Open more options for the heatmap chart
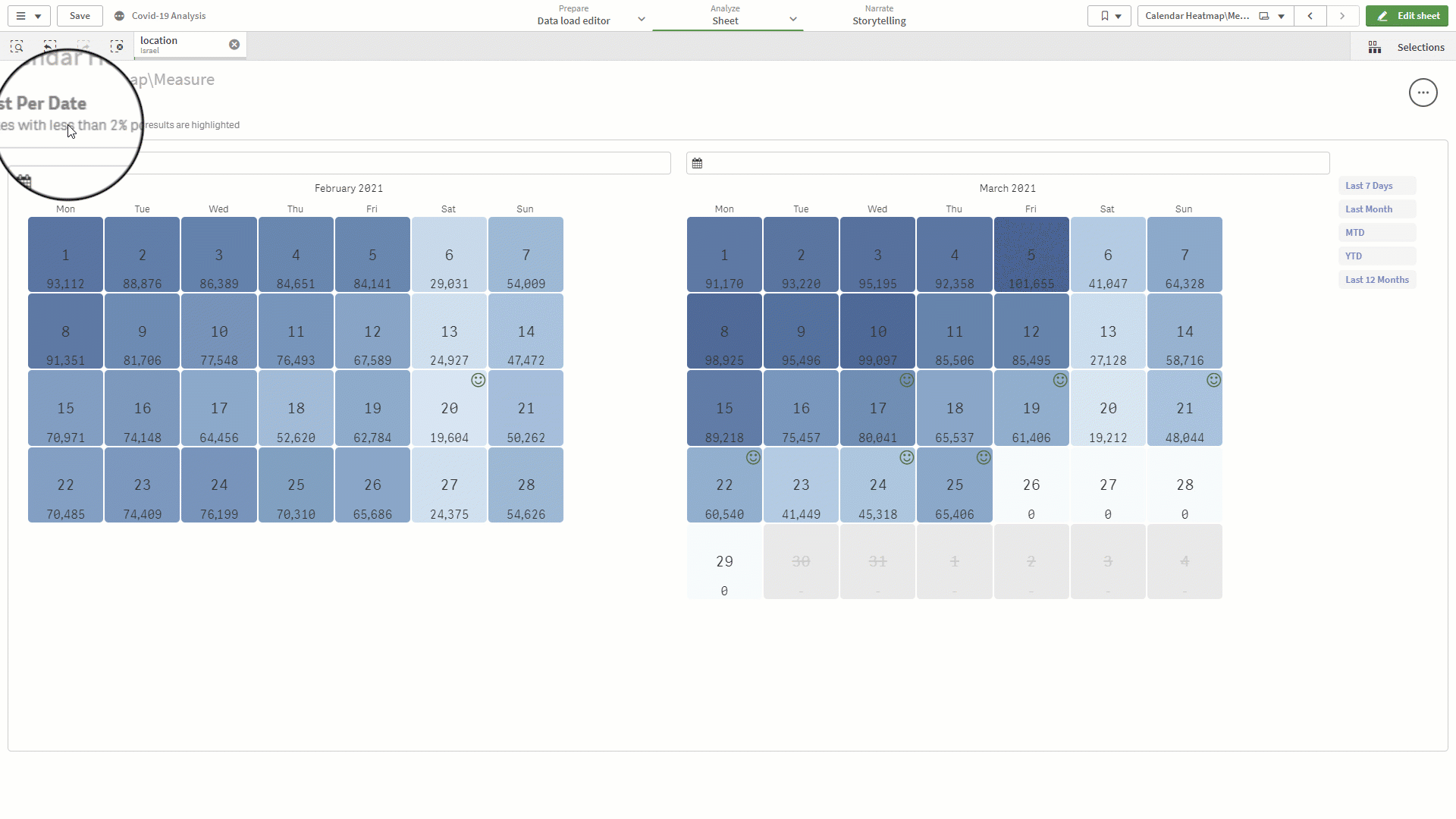Screen dimensions: 1456x819 [1423, 92]
